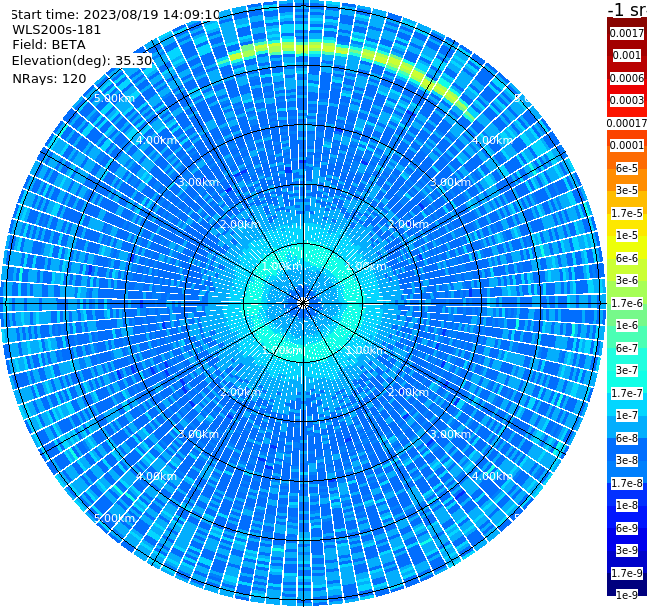Click the 0.0006 colorbar value

click(627, 78)
